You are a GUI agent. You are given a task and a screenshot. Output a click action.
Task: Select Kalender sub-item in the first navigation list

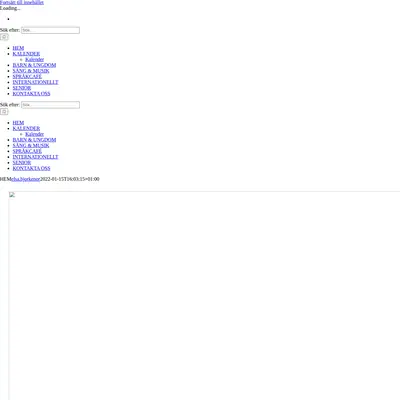pos(35,59)
